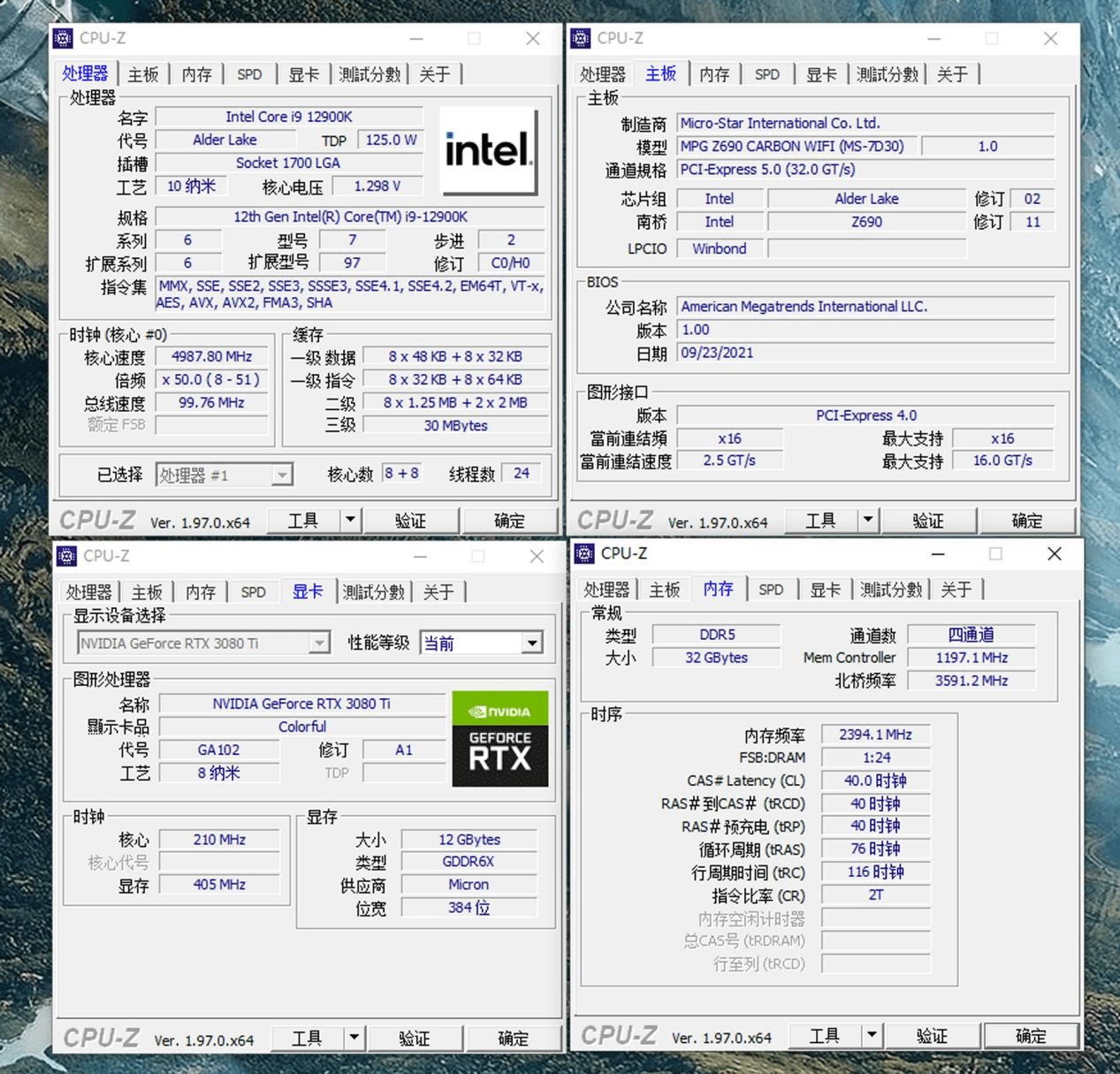Click the 确定 button in the memory window
The height and width of the screenshot is (1074, 1120).
[1029, 1035]
